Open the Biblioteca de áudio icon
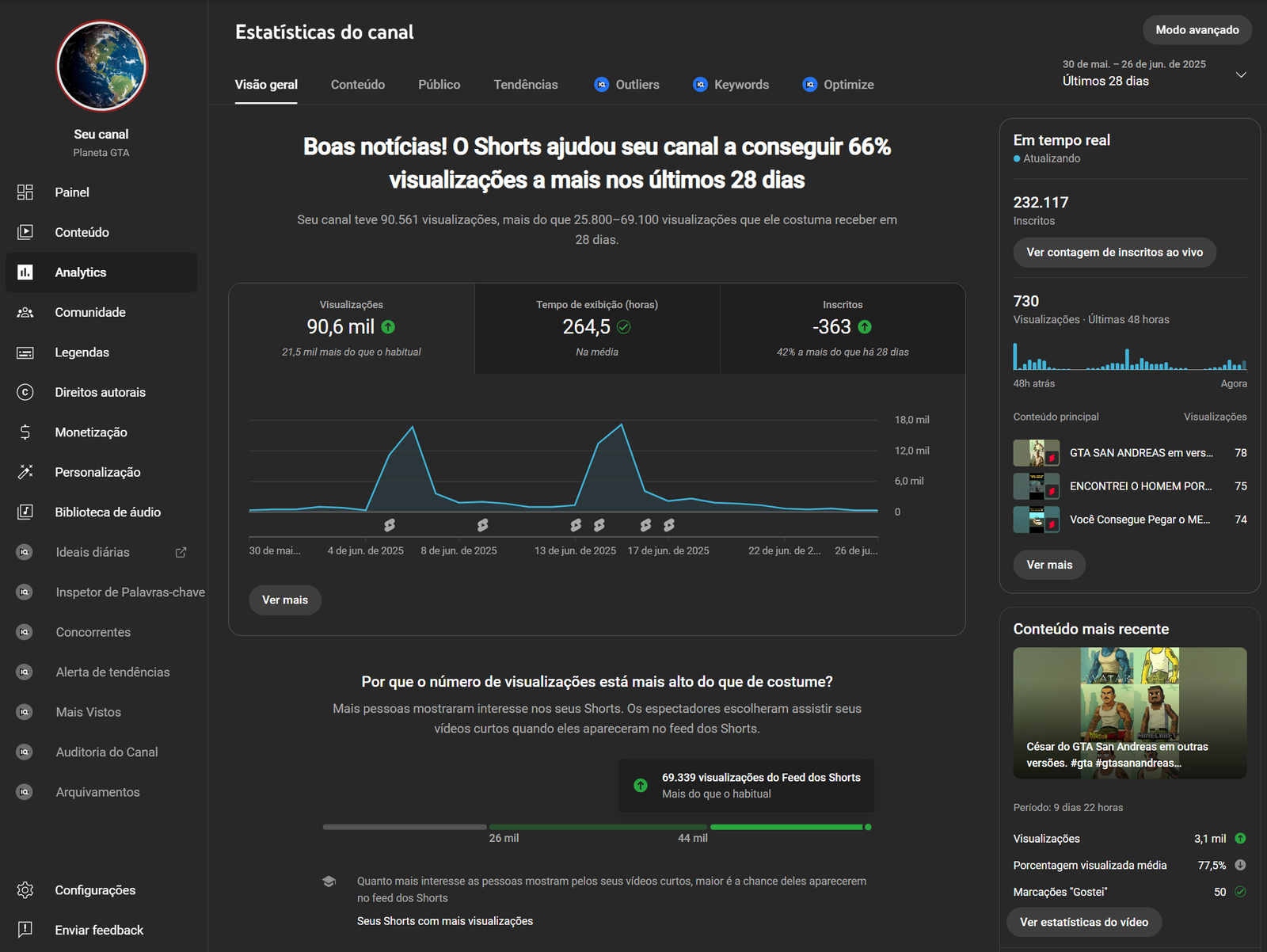The height and width of the screenshot is (952, 1267). click(25, 512)
